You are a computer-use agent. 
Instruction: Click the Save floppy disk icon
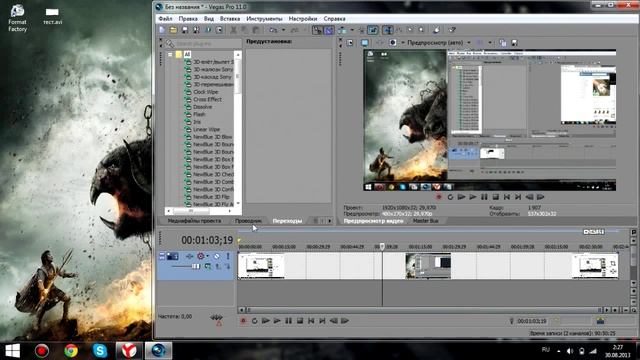(185, 30)
